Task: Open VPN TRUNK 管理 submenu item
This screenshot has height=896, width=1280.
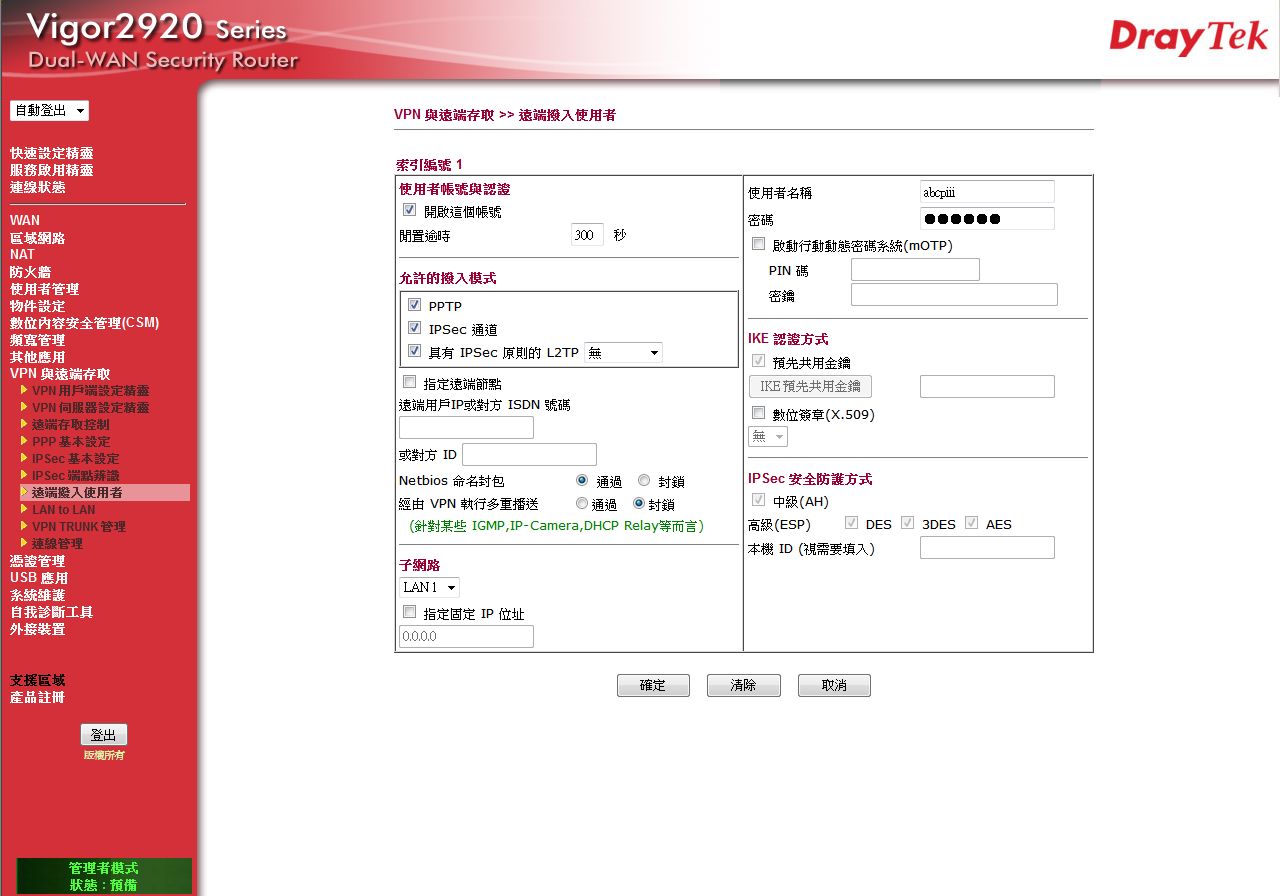Action: click(78, 527)
